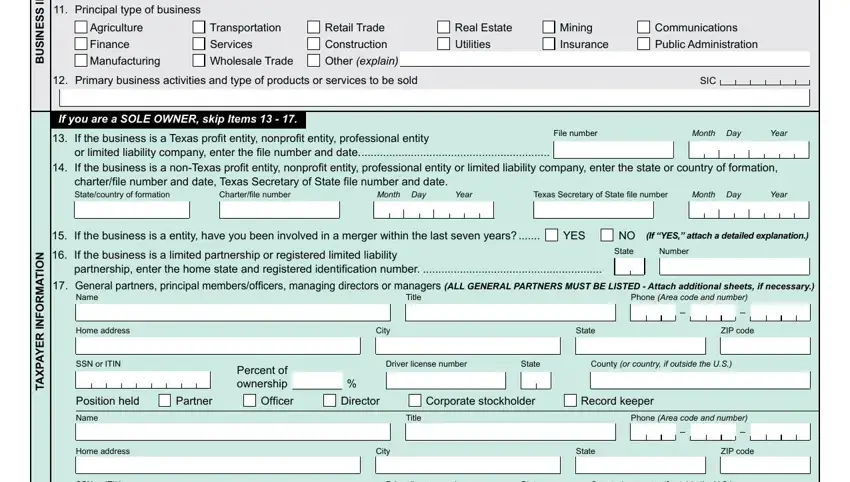This screenshot has height=482, width=850.
Task: Click the item 16 identification Number field
Action: click(x=734, y=266)
